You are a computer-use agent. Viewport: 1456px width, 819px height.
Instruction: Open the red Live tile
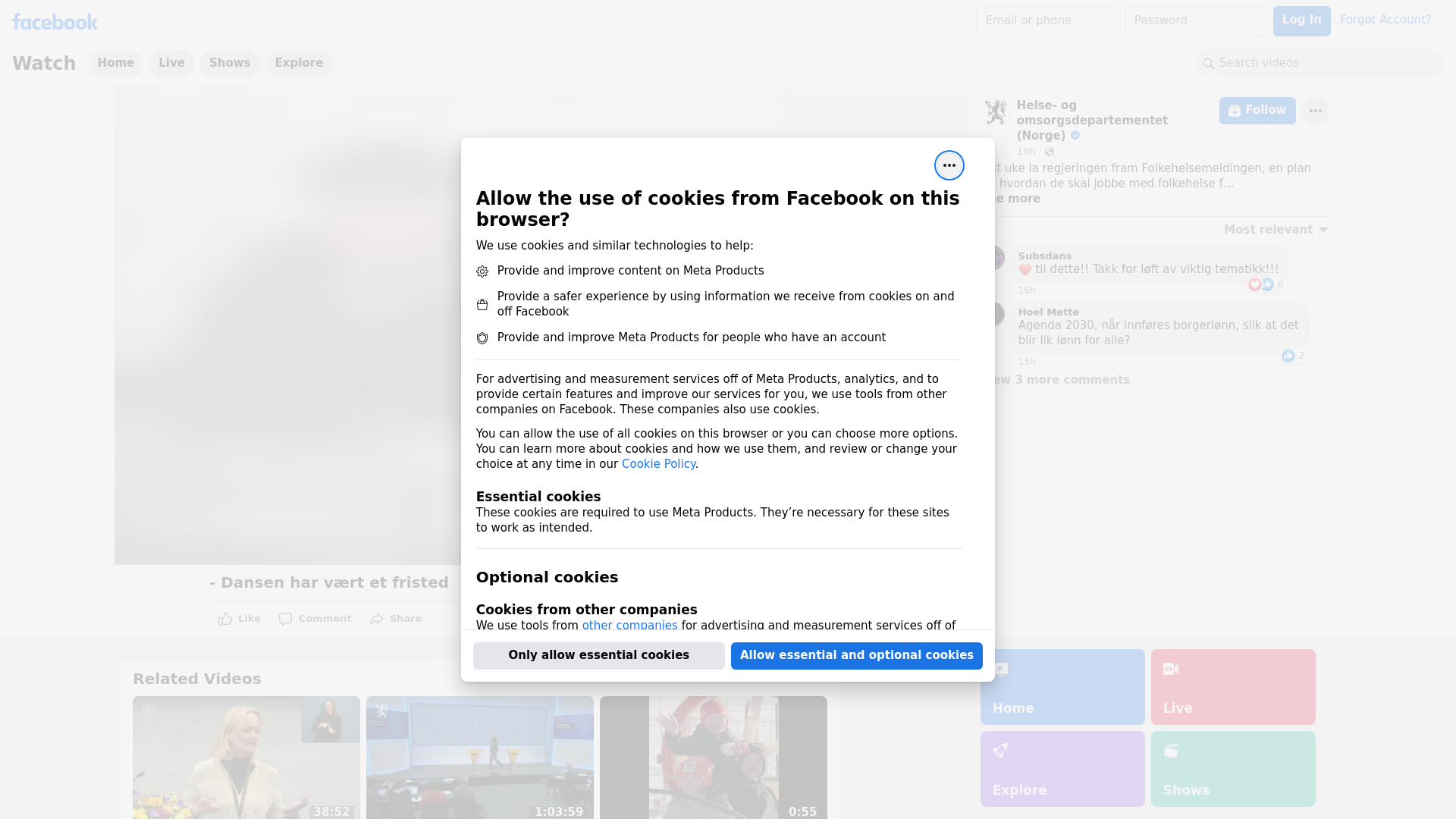pyautogui.click(x=1233, y=687)
